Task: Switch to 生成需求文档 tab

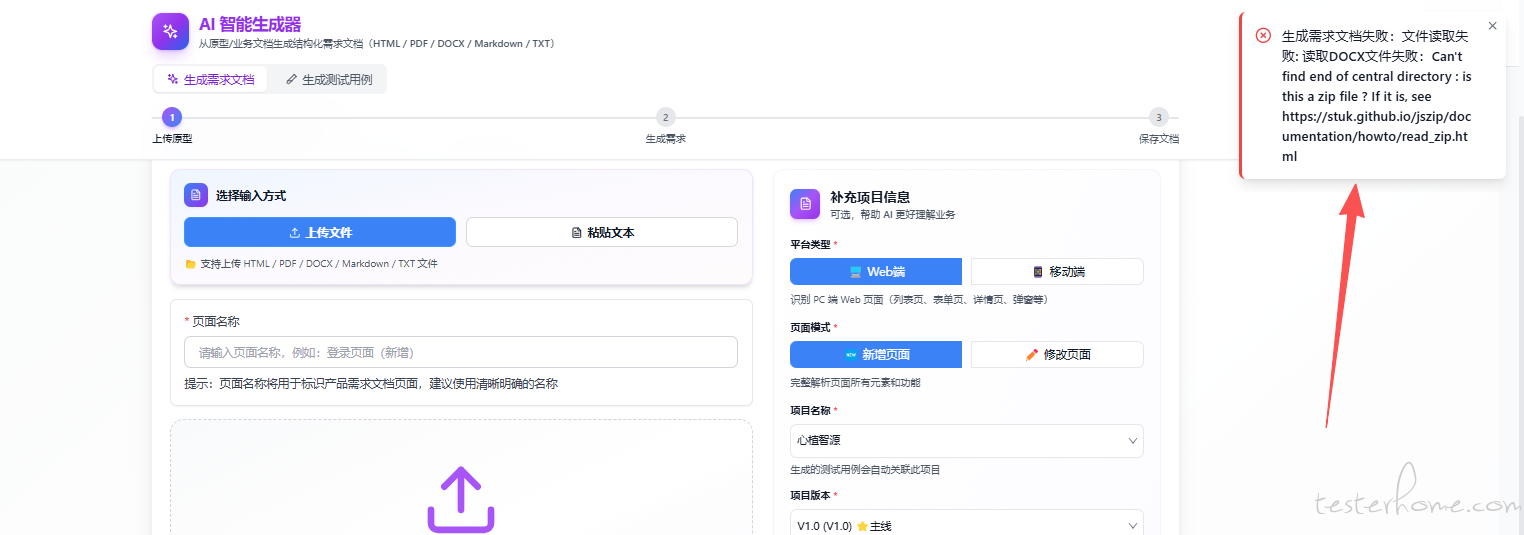Action: click(211, 80)
